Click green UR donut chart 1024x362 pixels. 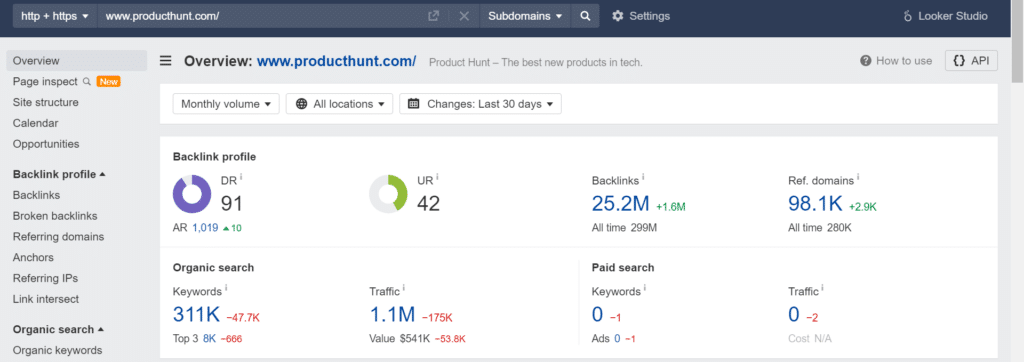(389, 194)
